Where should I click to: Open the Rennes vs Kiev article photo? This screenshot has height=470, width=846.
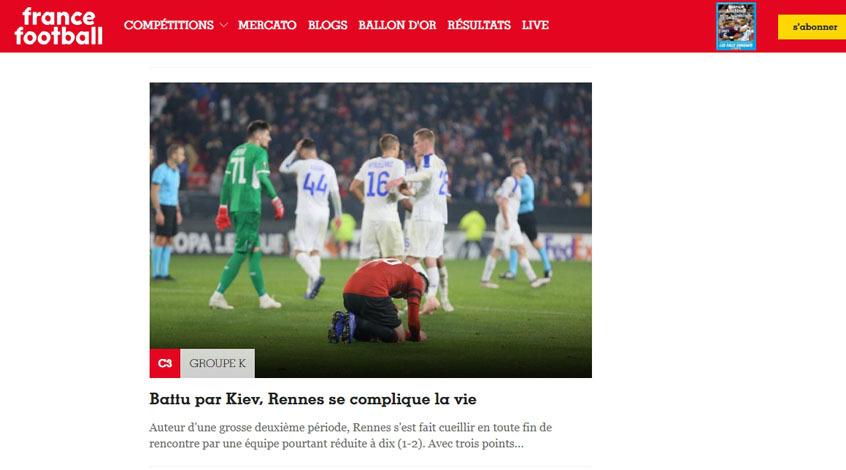(x=371, y=230)
